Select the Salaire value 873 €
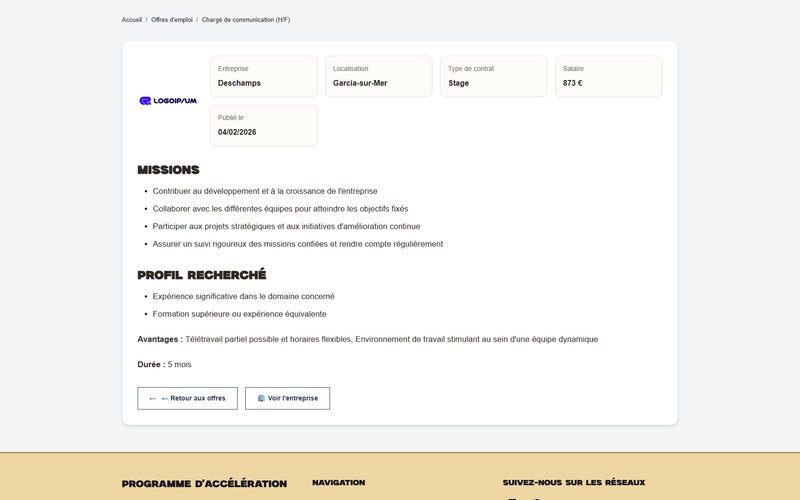The height and width of the screenshot is (500, 800). tap(572, 83)
